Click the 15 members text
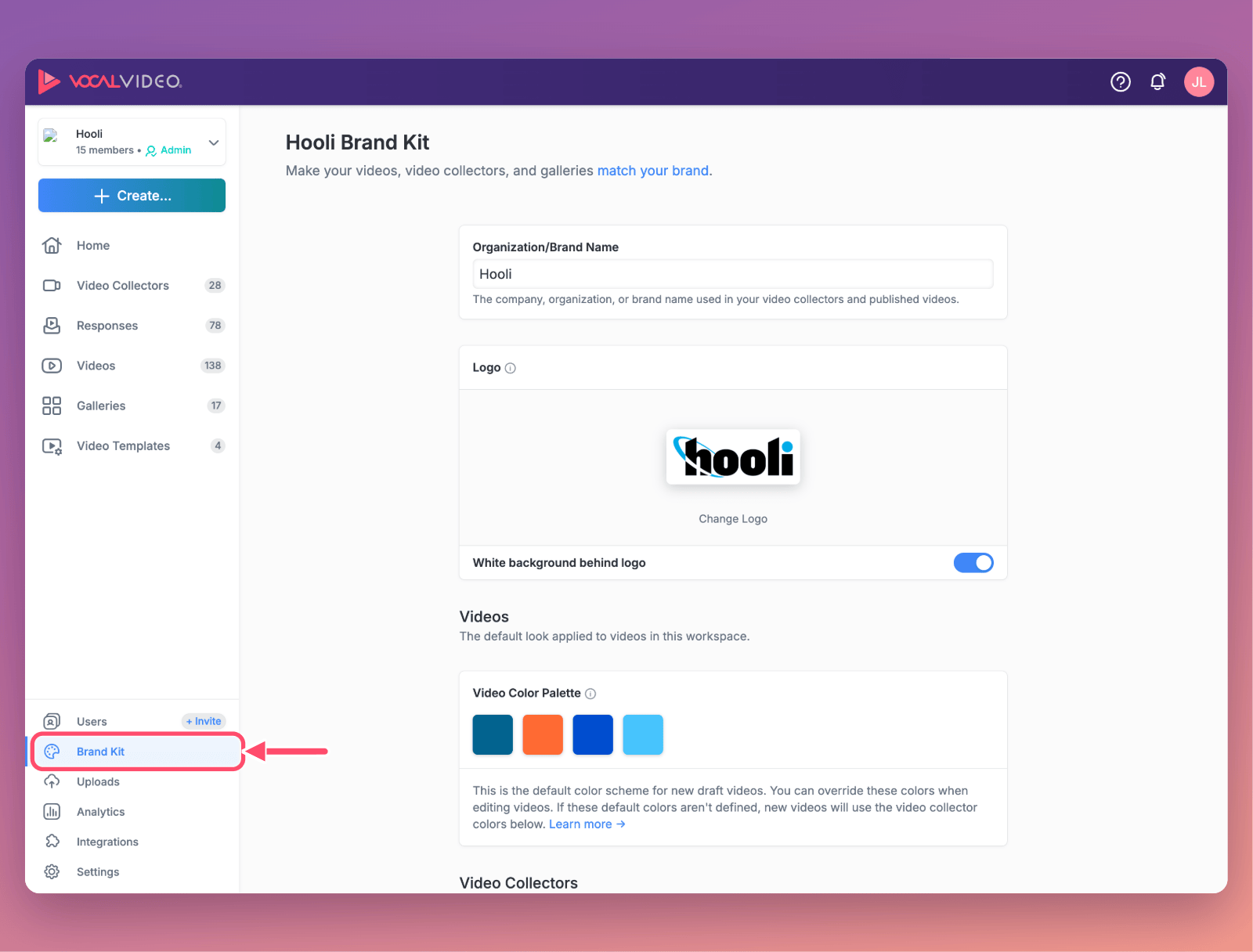This screenshot has height=952, width=1253. [105, 150]
